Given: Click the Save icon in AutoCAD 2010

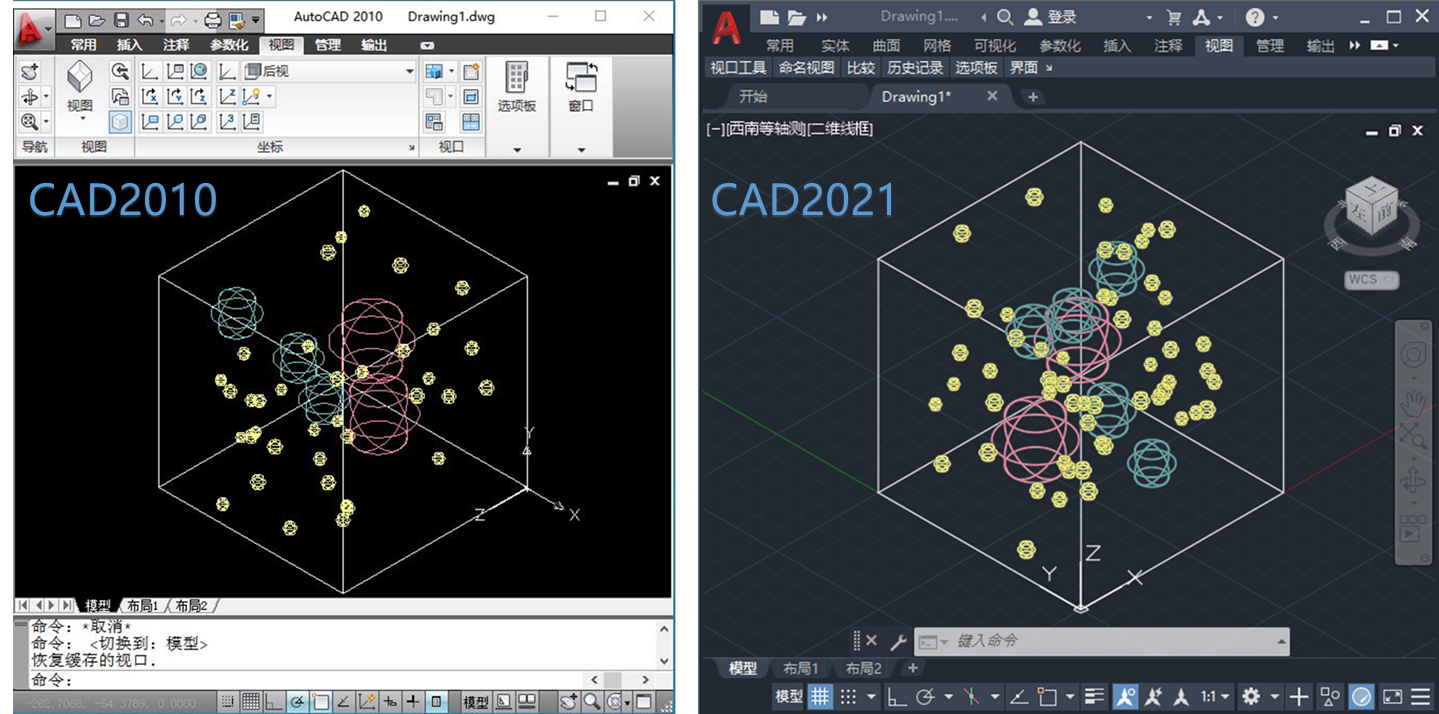Looking at the screenshot, I should tap(121, 19).
